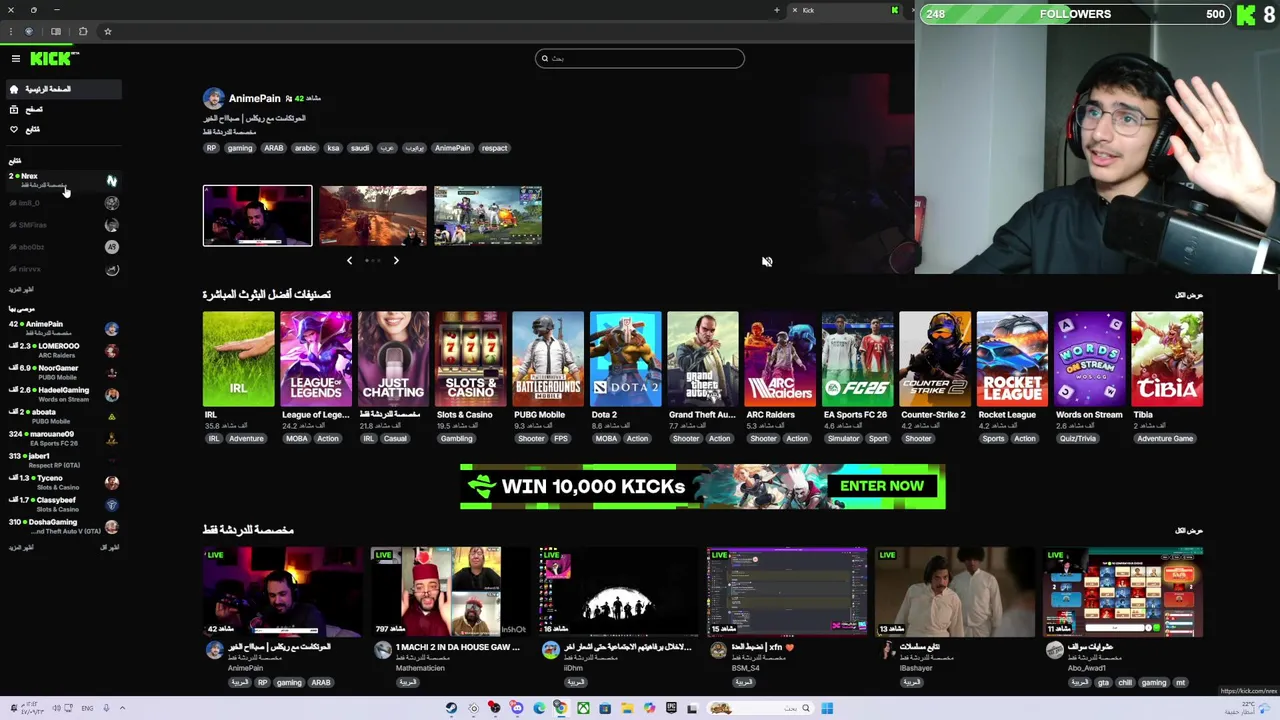Viewport: 1280px width, 720px height.
Task: Open NoorGamer recommended channel
Action: [x=62, y=372]
